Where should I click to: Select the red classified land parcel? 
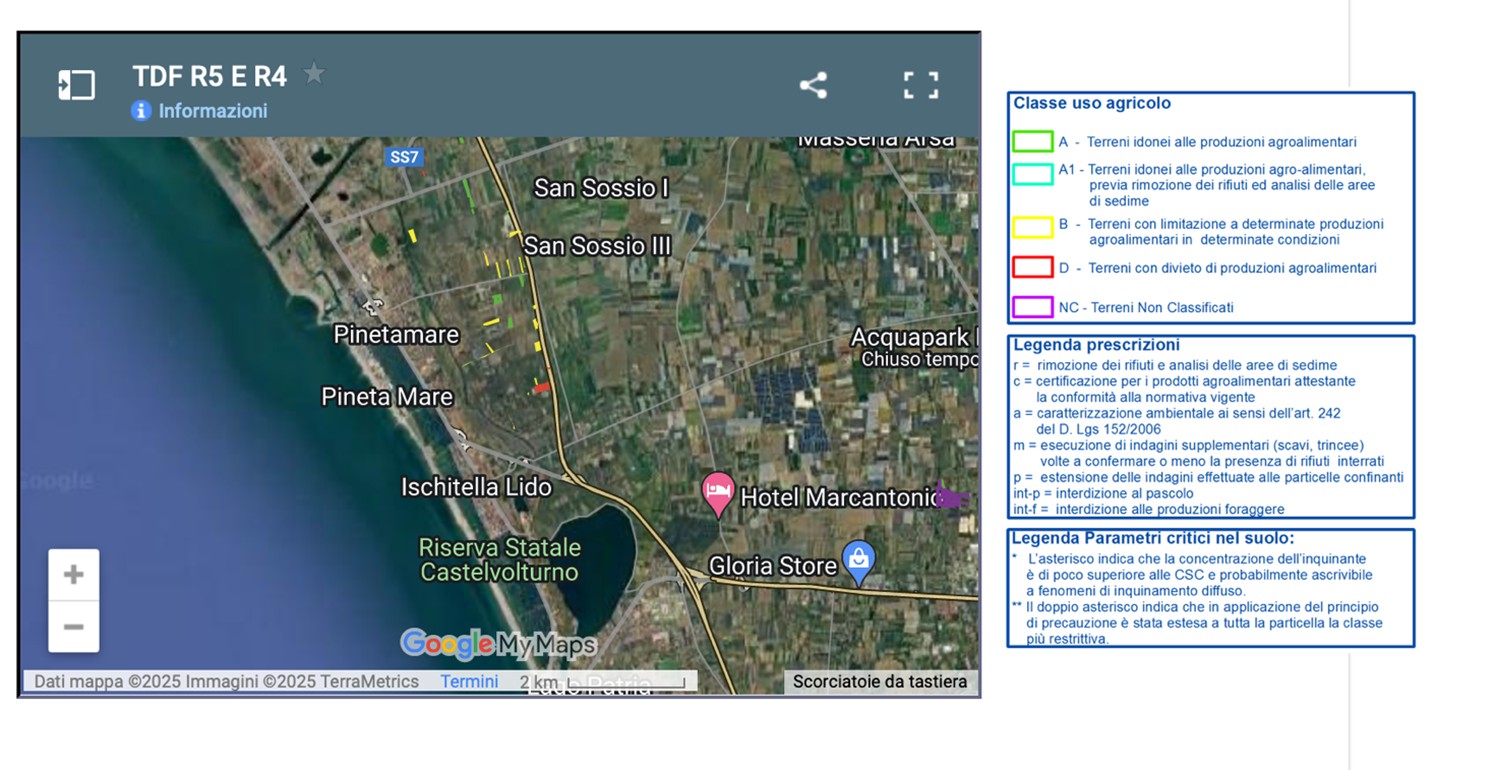click(541, 387)
